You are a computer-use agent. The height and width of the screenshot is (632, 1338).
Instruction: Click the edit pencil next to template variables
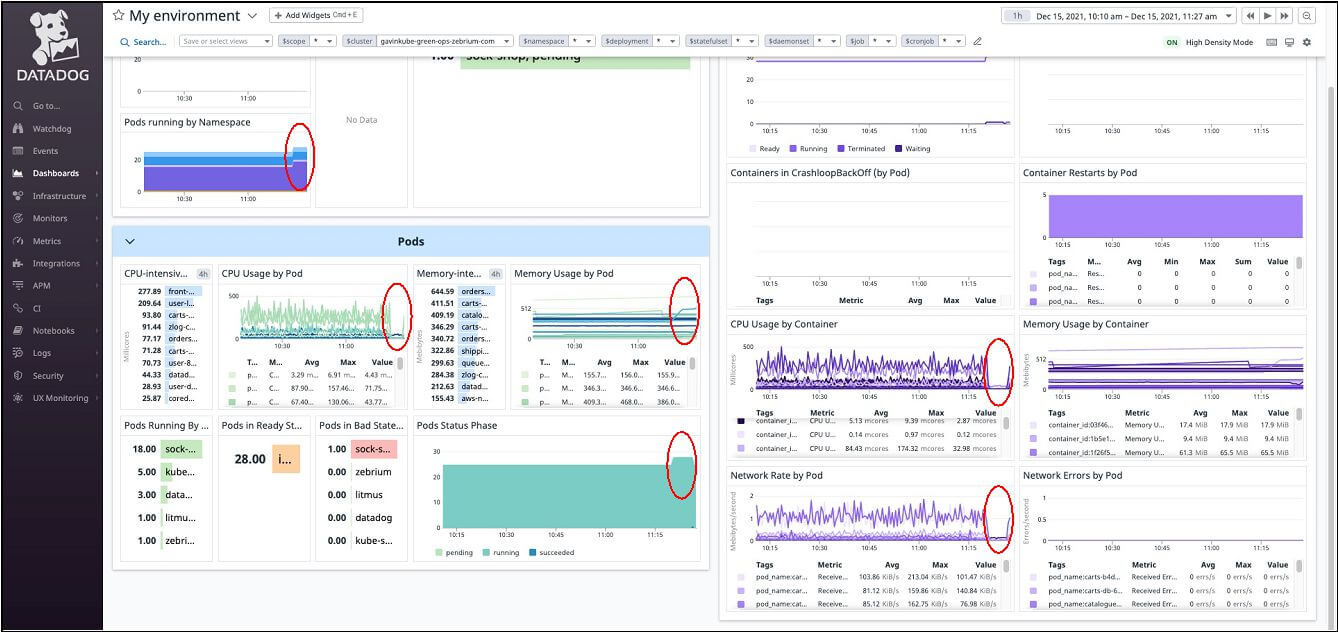coord(977,42)
